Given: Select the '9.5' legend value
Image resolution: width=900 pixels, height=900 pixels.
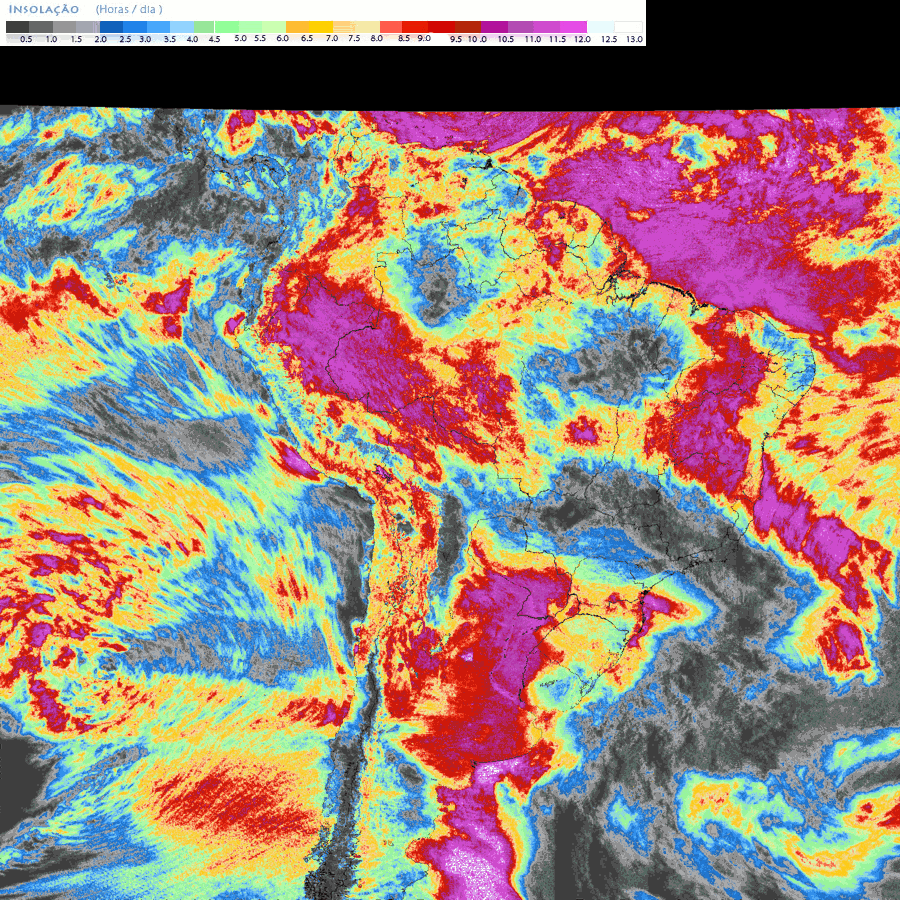Looking at the screenshot, I should coord(456,39).
